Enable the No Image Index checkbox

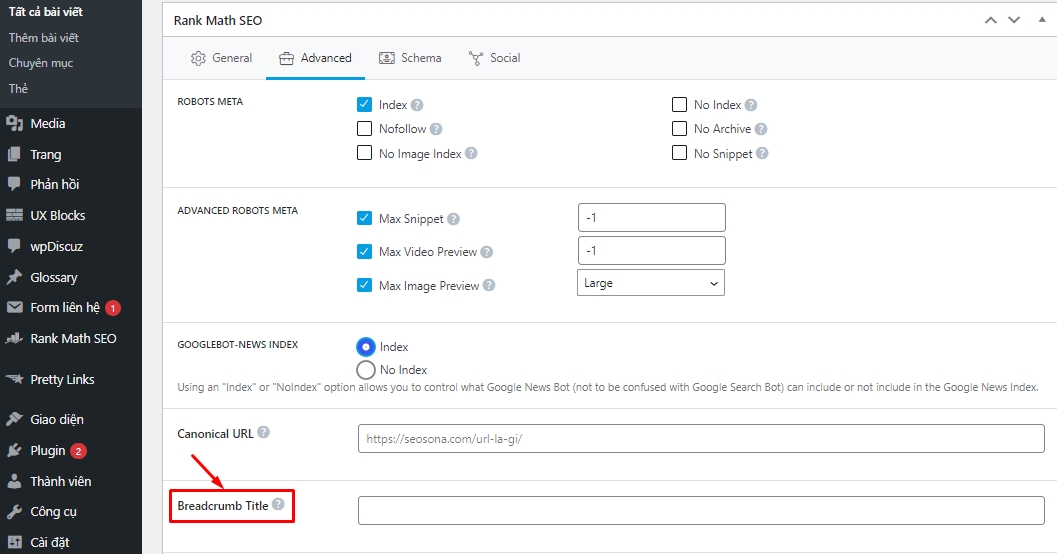pos(364,153)
